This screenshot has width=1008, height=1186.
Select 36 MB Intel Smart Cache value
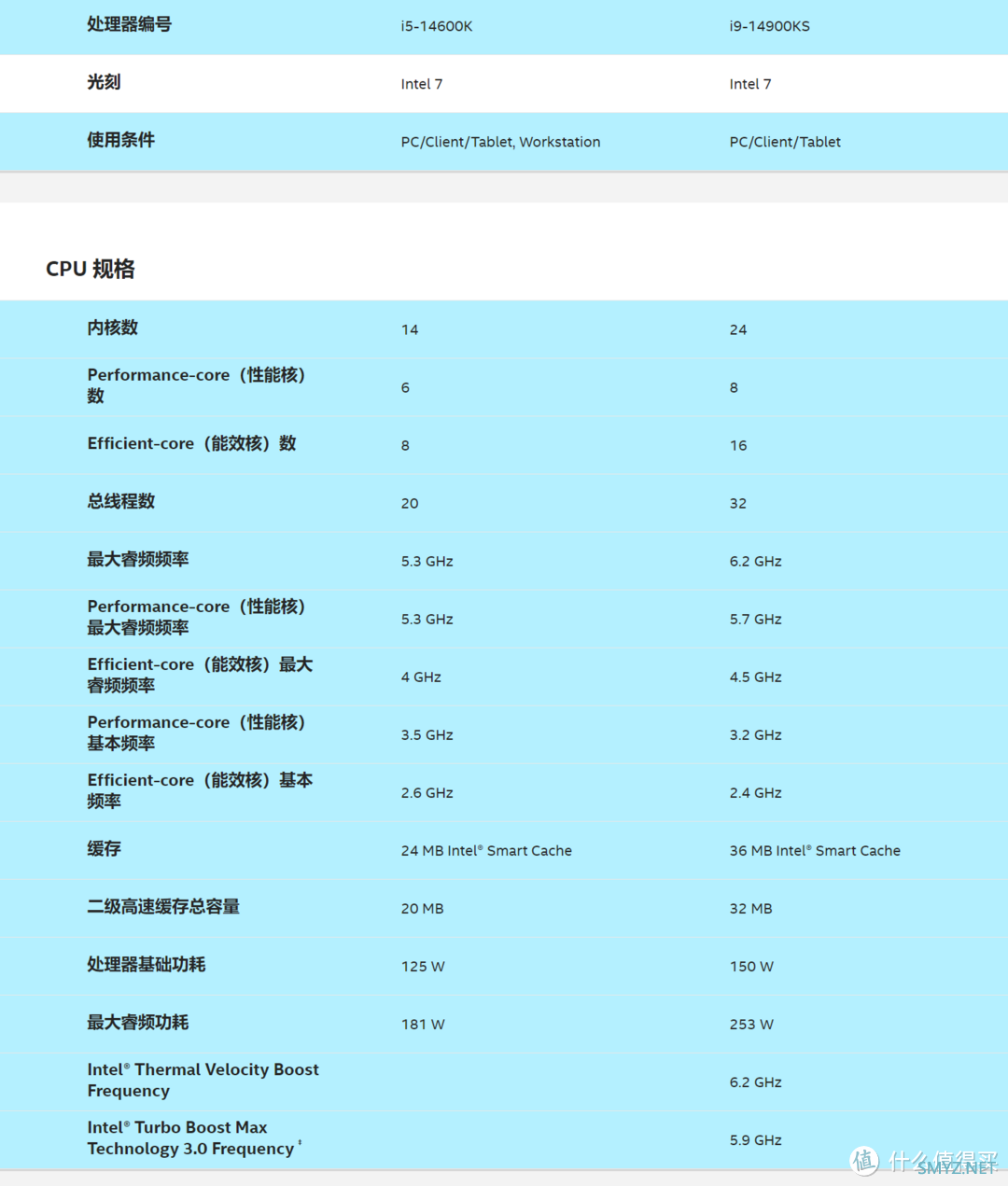[x=815, y=850]
